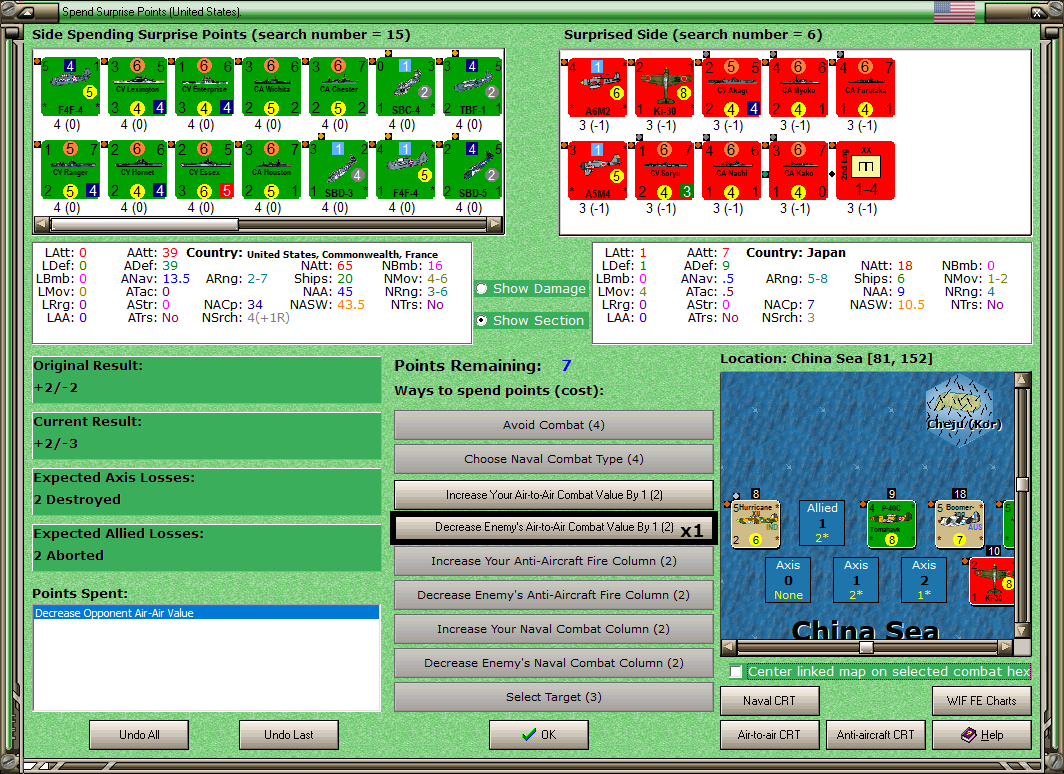The height and width of the screenshot is (774, 1064).
Task: Click left arrow of map horizontal scrollbar
Action: [728, 647]
